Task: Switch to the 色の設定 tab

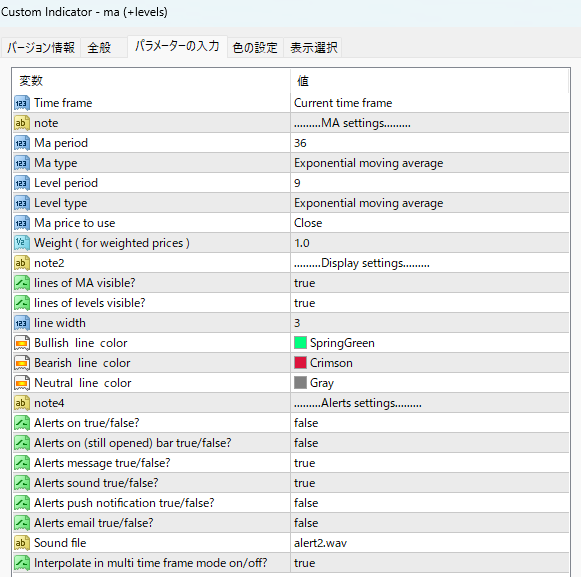Action: pos(255,47)
